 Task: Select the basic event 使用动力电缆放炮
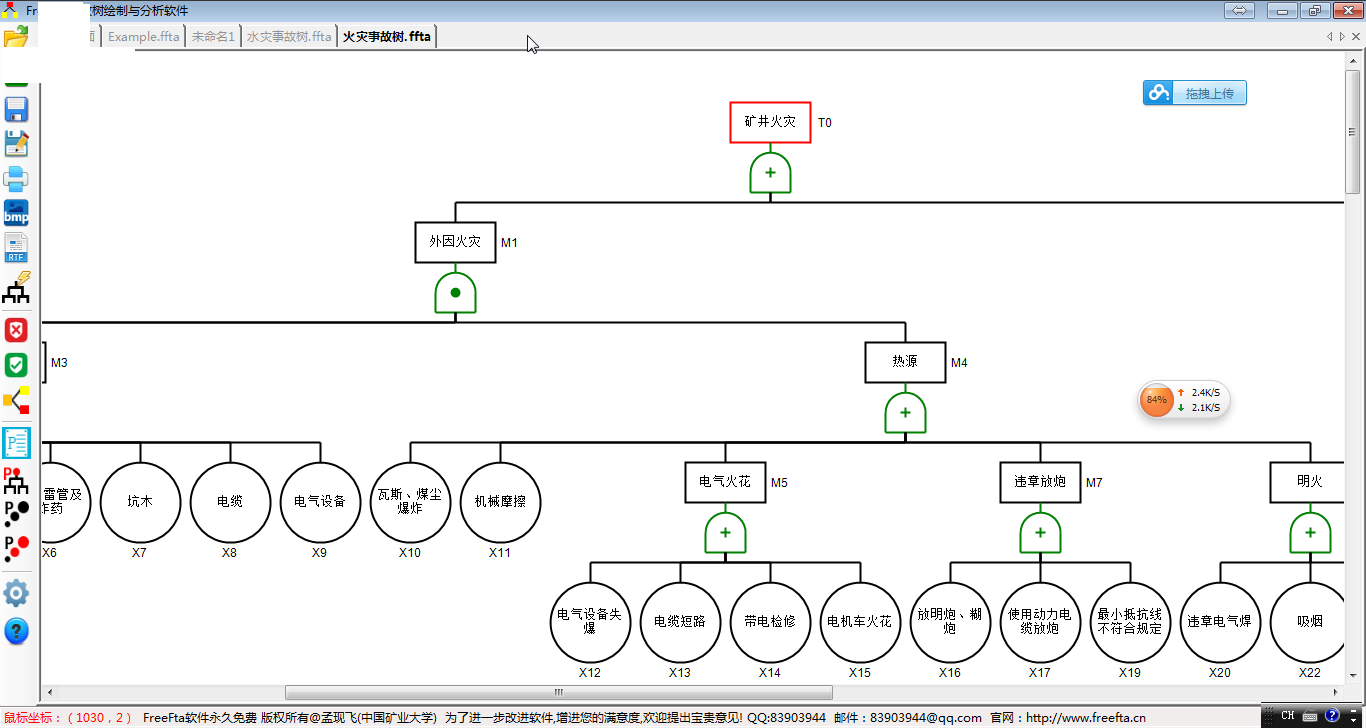[x=1040, y=622]
